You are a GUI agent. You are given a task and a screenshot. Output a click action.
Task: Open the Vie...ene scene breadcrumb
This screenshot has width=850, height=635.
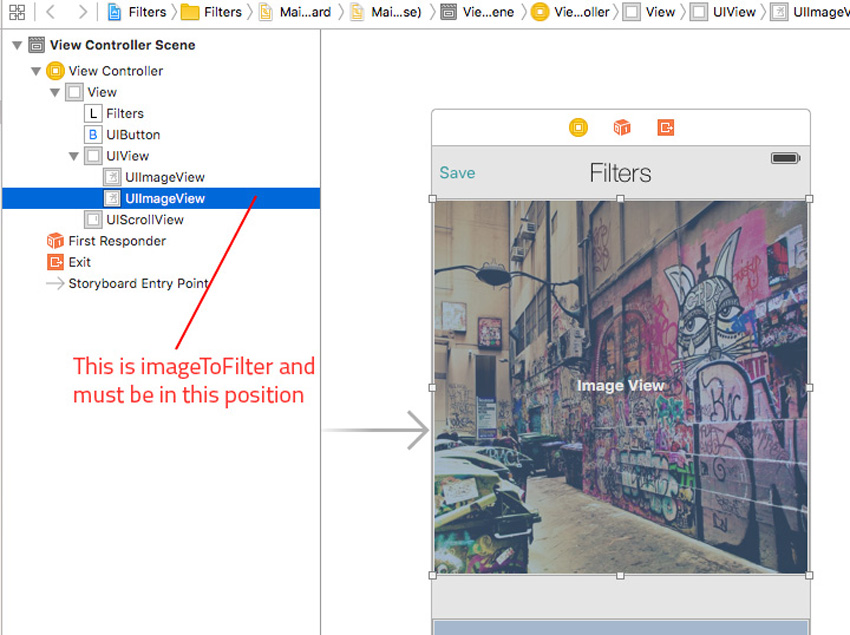pos(477,12)
